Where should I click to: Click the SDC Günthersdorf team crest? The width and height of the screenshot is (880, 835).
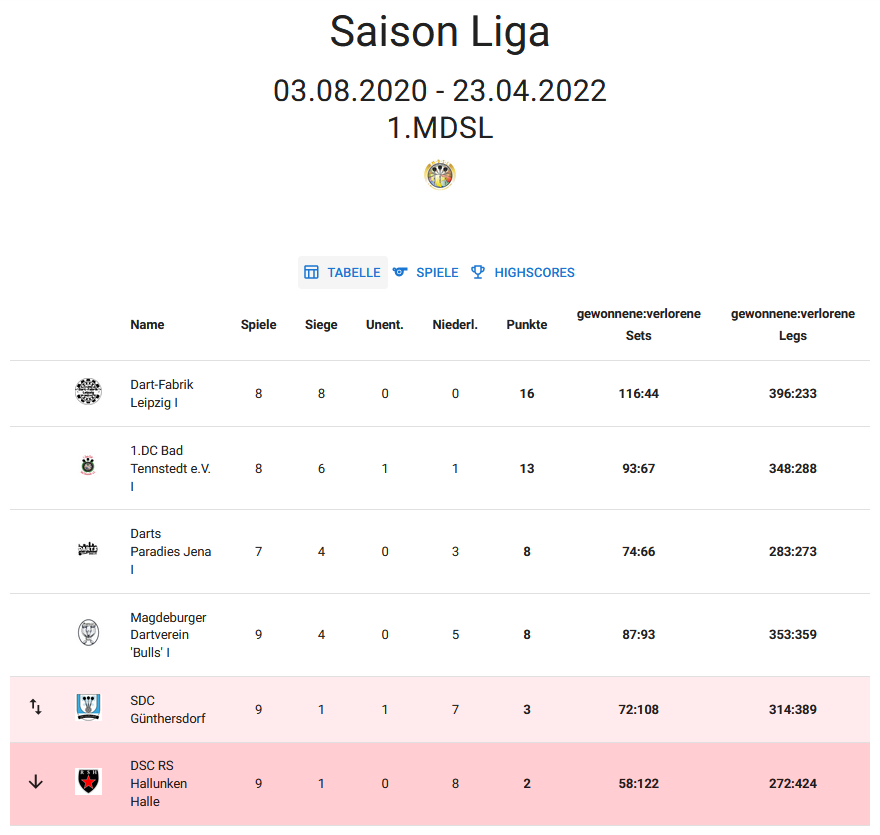click(88, 707)
